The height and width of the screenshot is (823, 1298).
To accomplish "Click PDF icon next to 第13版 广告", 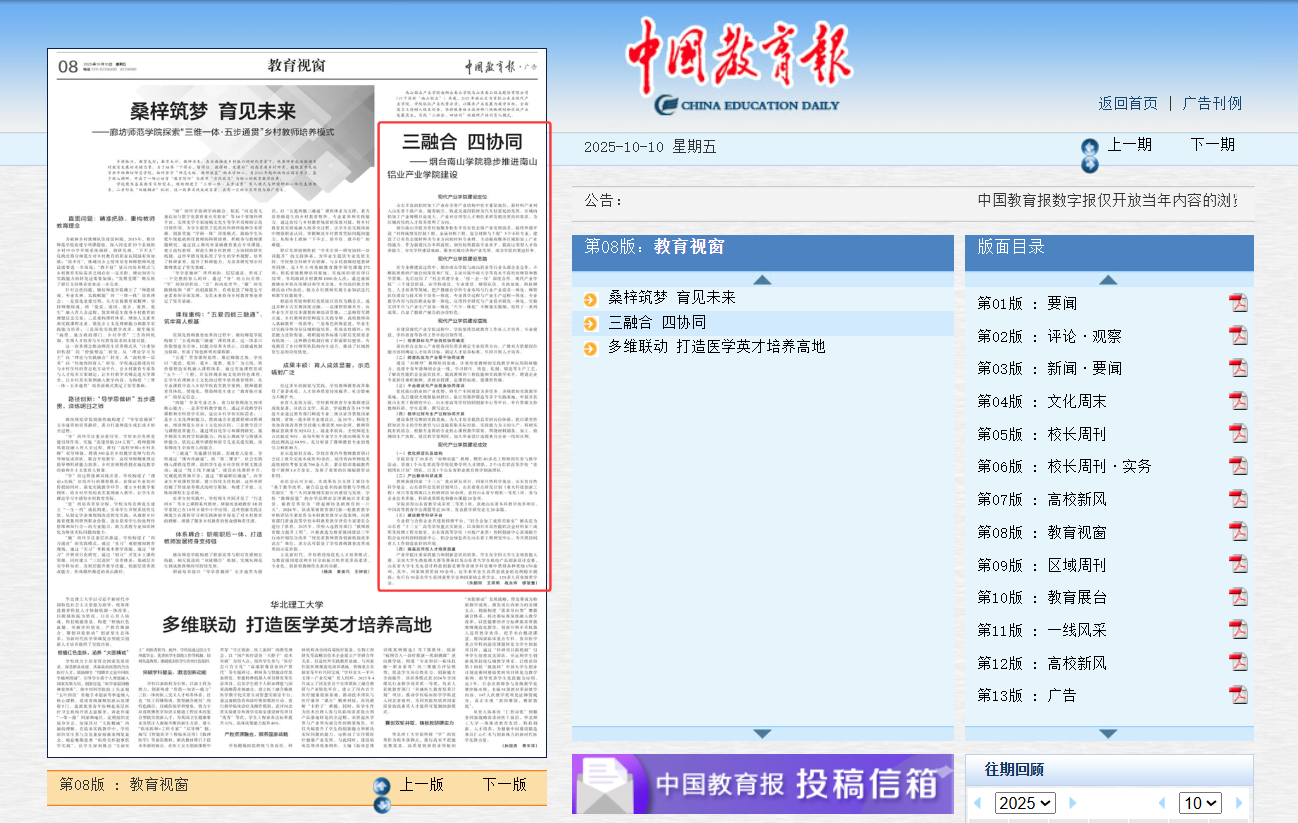I will (1237, 695).
